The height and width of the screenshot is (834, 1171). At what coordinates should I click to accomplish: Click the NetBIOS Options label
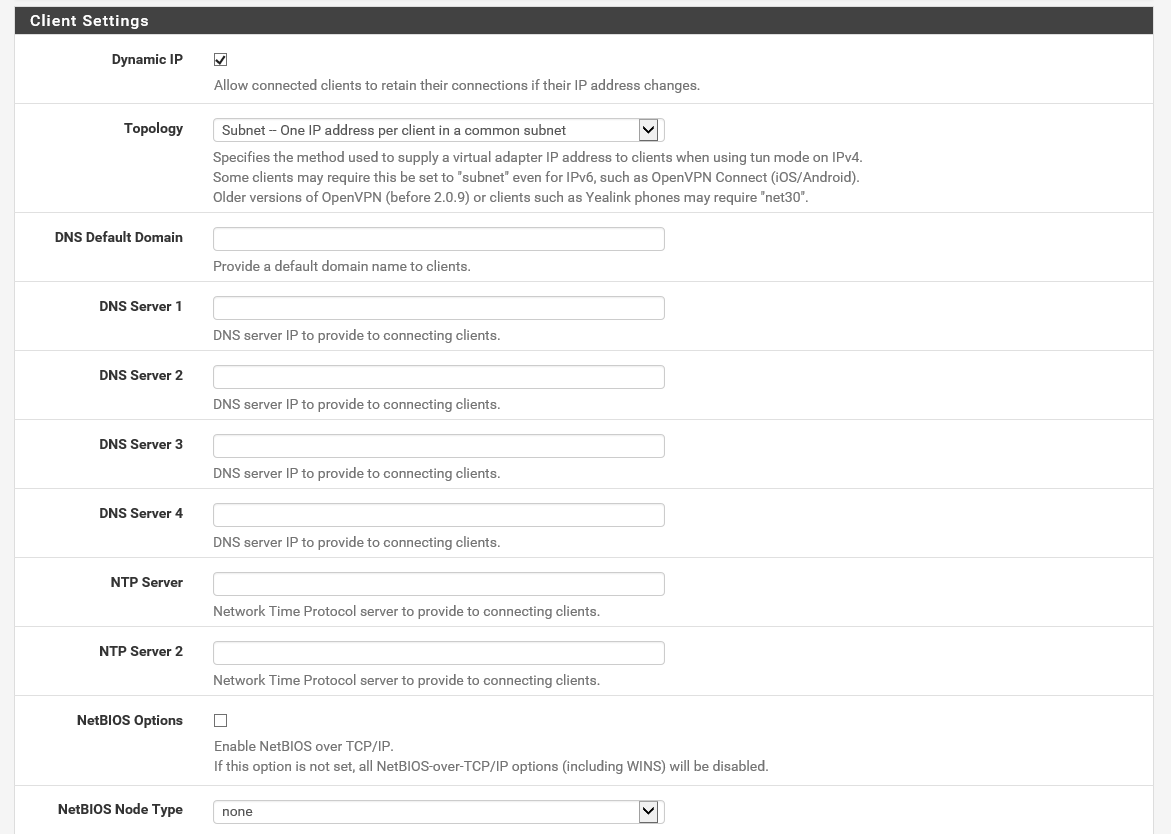point(130,721)
